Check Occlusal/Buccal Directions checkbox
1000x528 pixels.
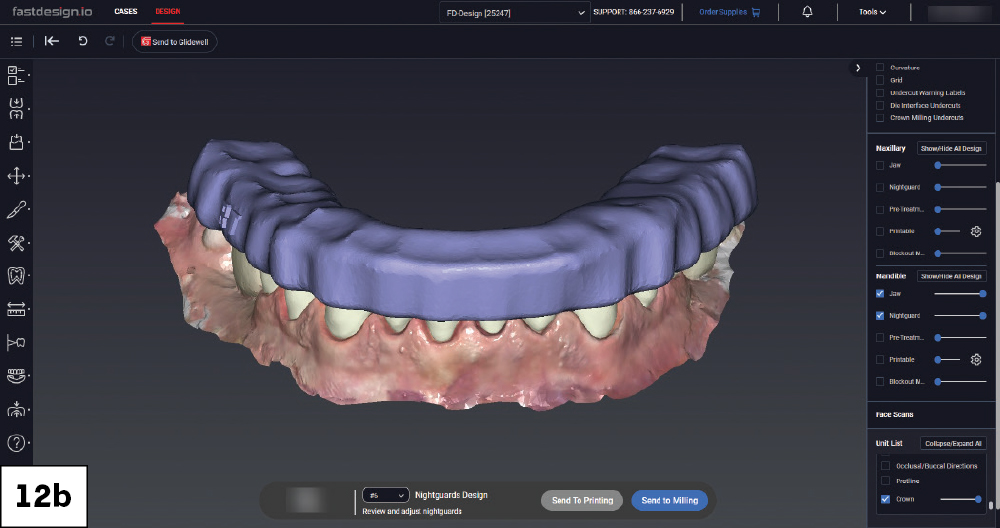tap(885, 466)
